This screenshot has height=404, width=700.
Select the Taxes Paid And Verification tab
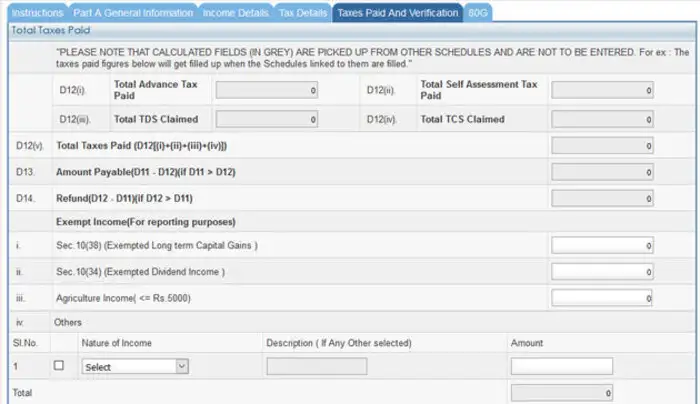pos(398,13)
